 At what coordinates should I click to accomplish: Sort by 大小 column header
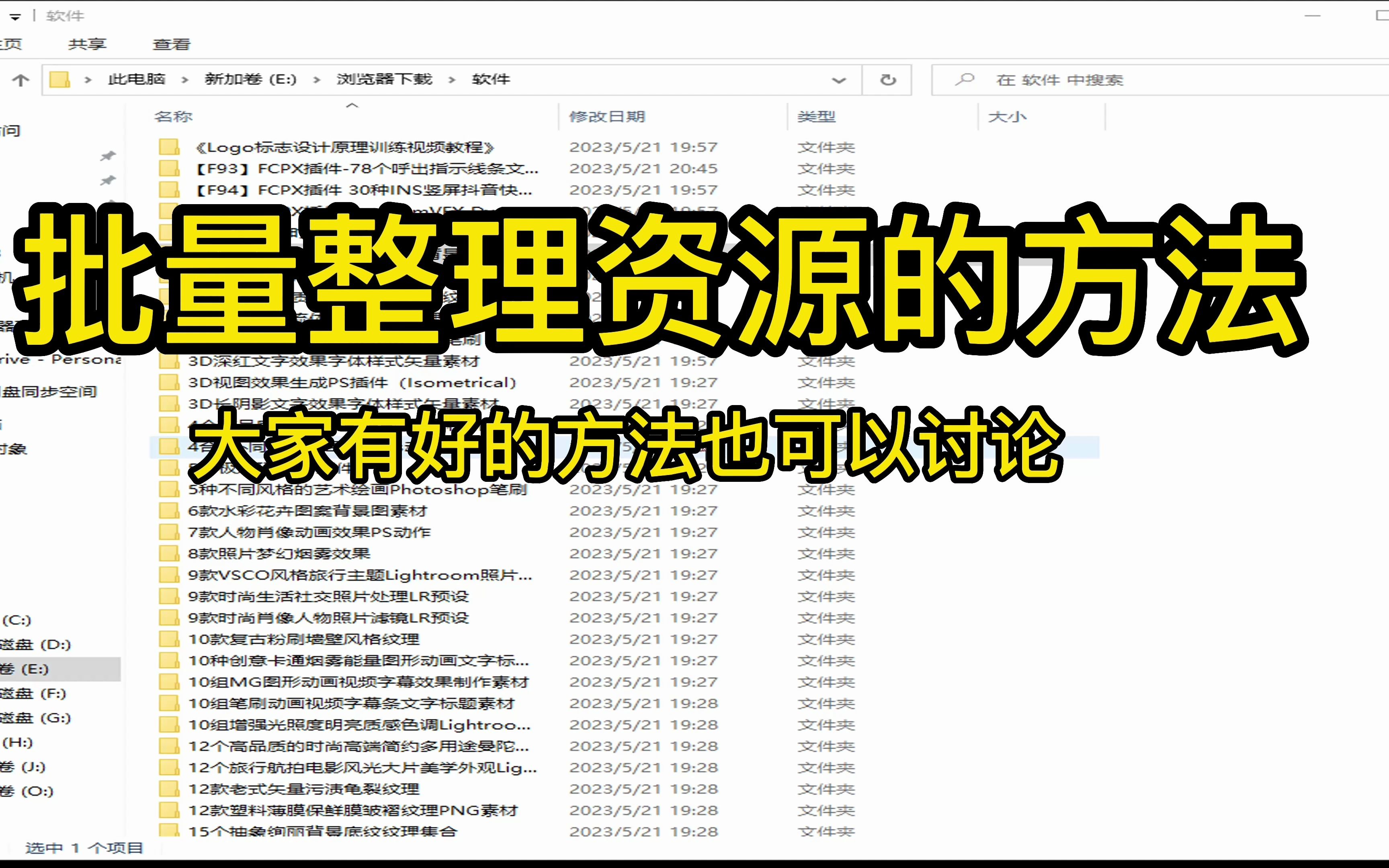pyautogui.click(x=1007, y=117)
